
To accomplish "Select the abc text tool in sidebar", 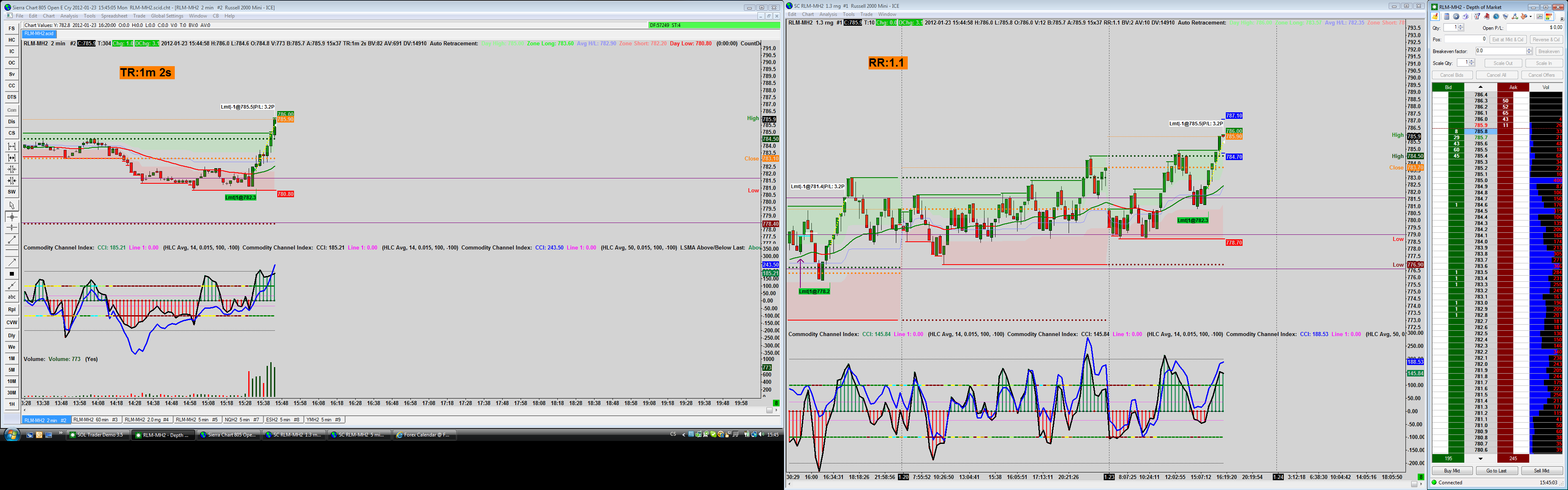I will 11,296.
